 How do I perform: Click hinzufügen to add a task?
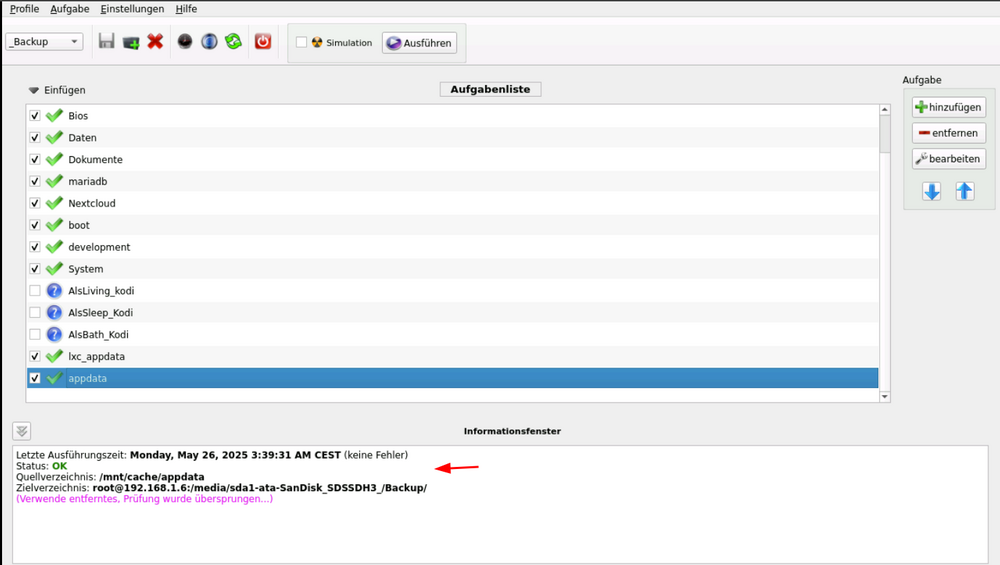[x=949, y=107]
